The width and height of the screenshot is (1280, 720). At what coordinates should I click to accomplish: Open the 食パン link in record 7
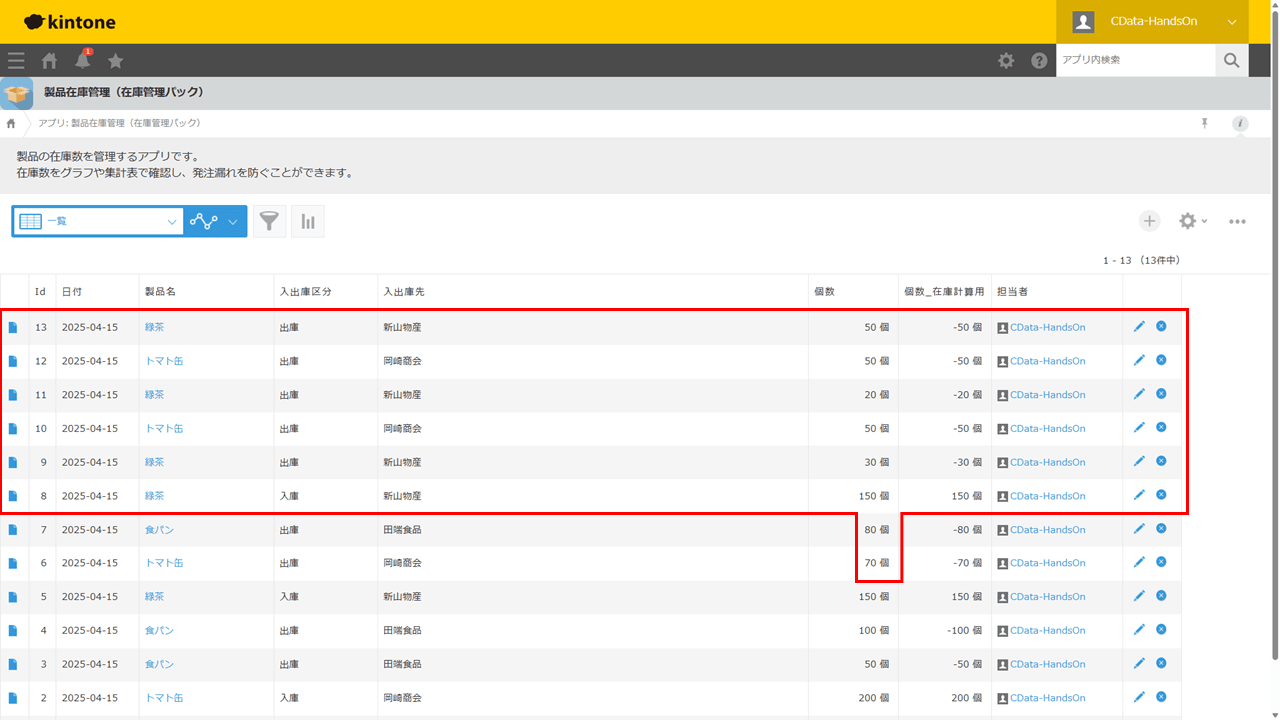[x=159, y=529]
